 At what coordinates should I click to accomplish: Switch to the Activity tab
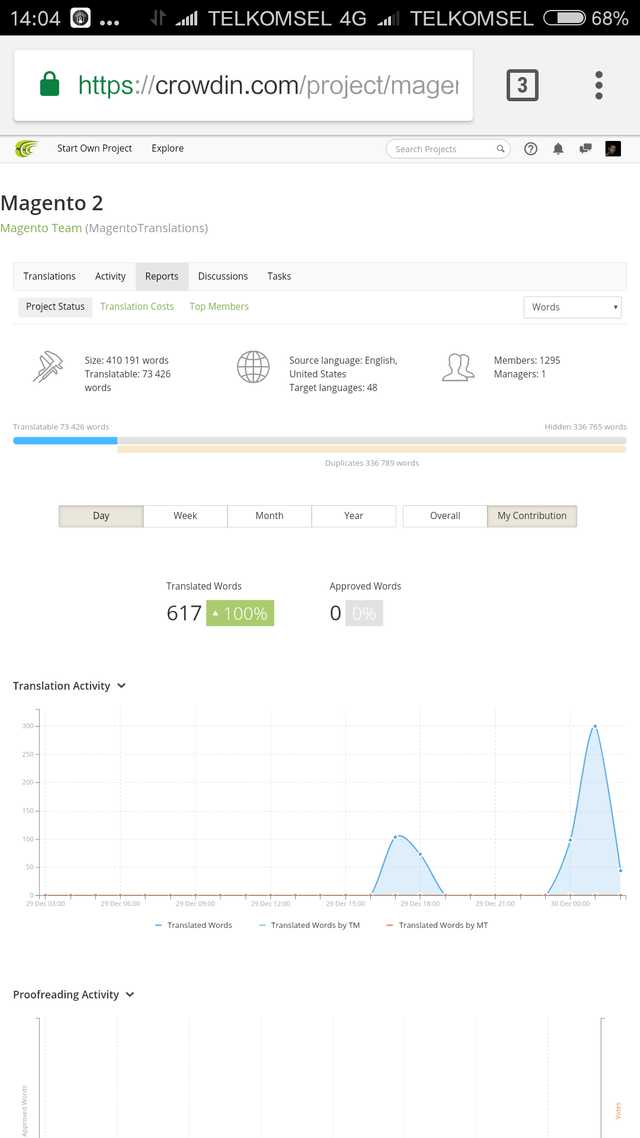110,277
